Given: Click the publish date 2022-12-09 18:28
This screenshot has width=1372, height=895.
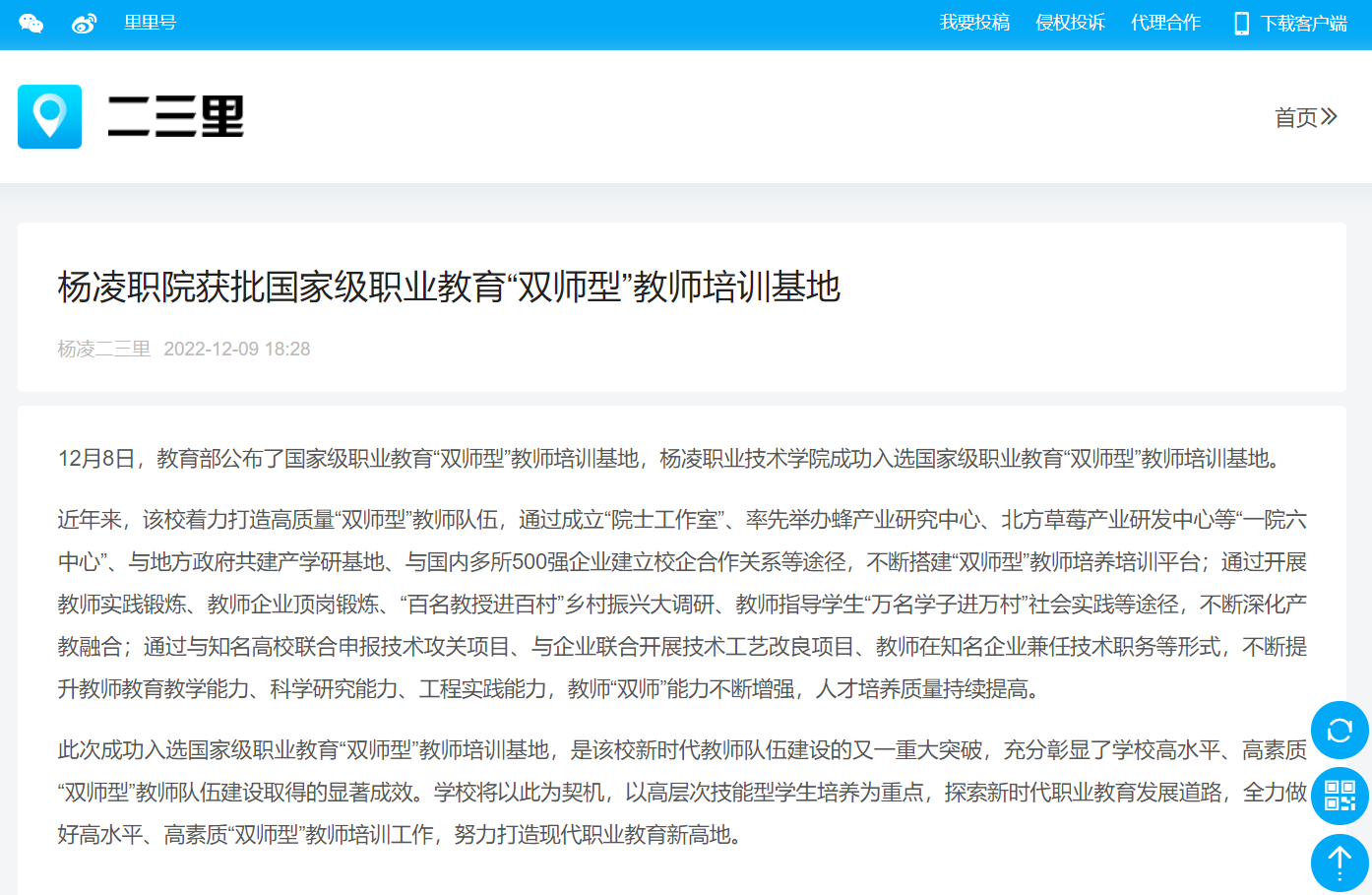Looking at the screenshot, I should 236,349.
